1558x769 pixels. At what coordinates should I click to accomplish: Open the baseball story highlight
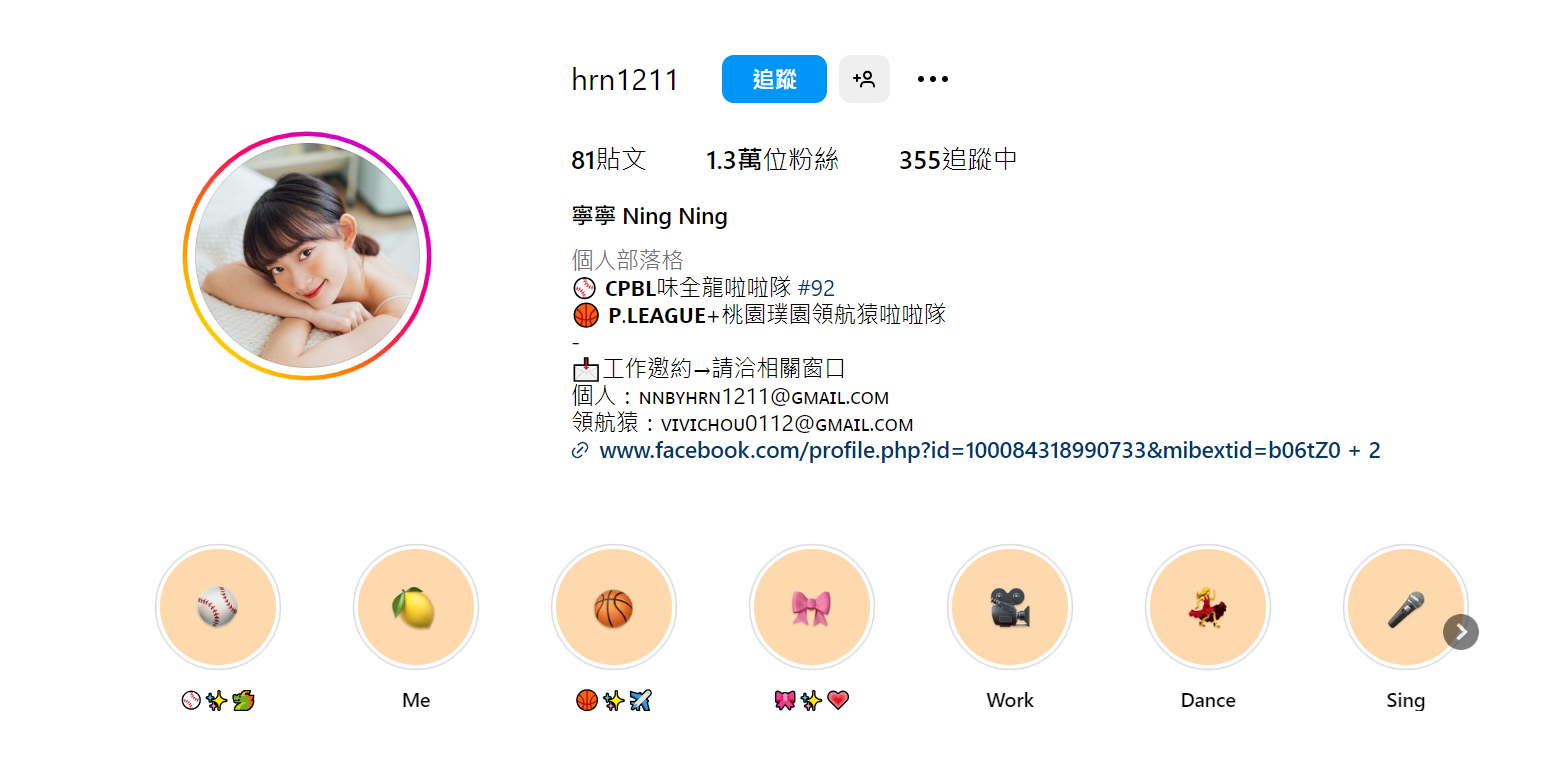[x=218, y=607]
